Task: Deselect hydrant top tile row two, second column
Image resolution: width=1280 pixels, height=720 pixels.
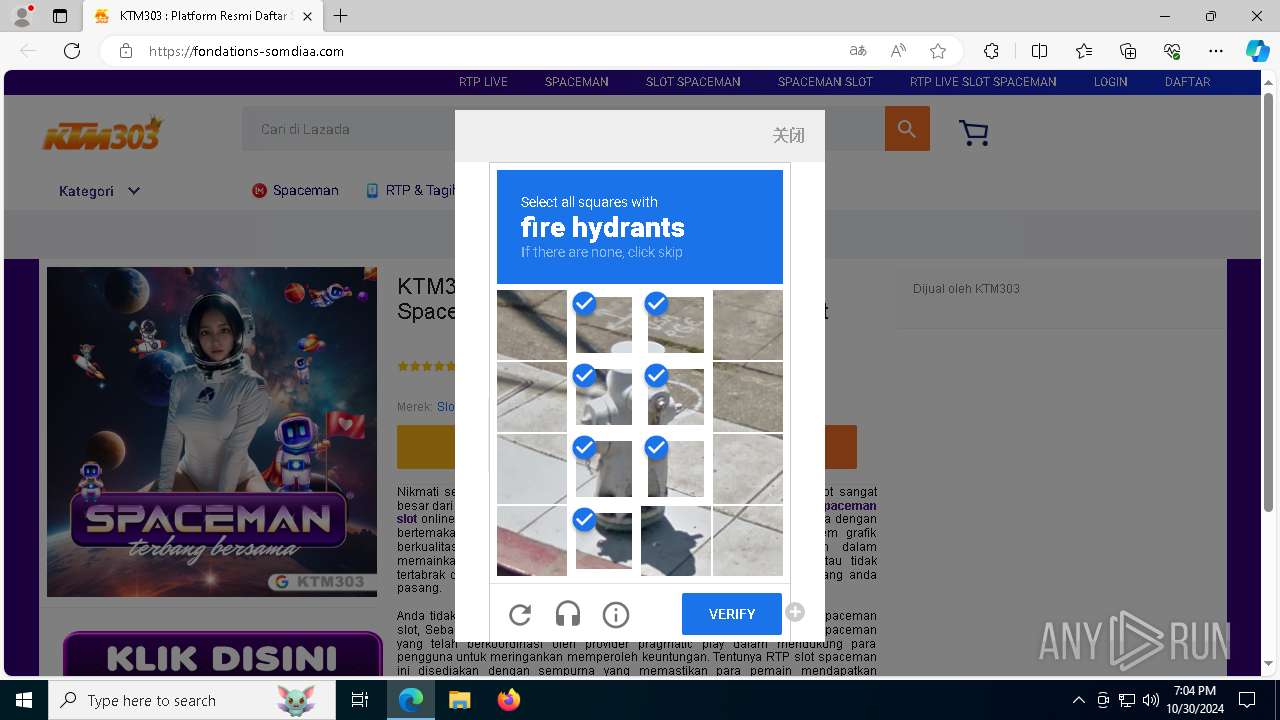Action: click(x=604, y=397)
